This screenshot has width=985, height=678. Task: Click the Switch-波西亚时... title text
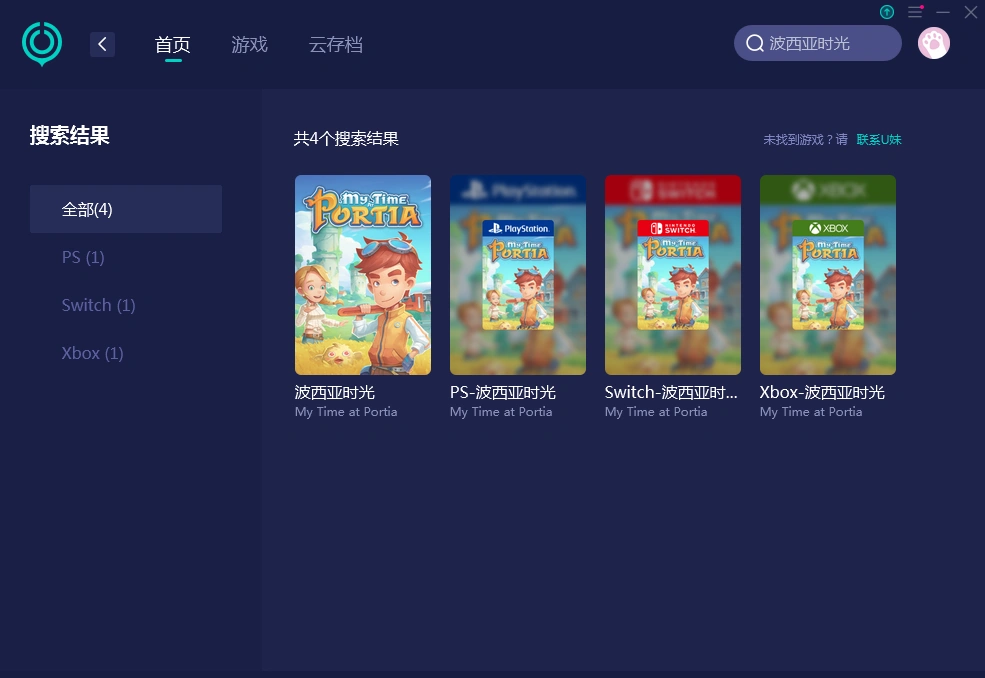[671, 393]
